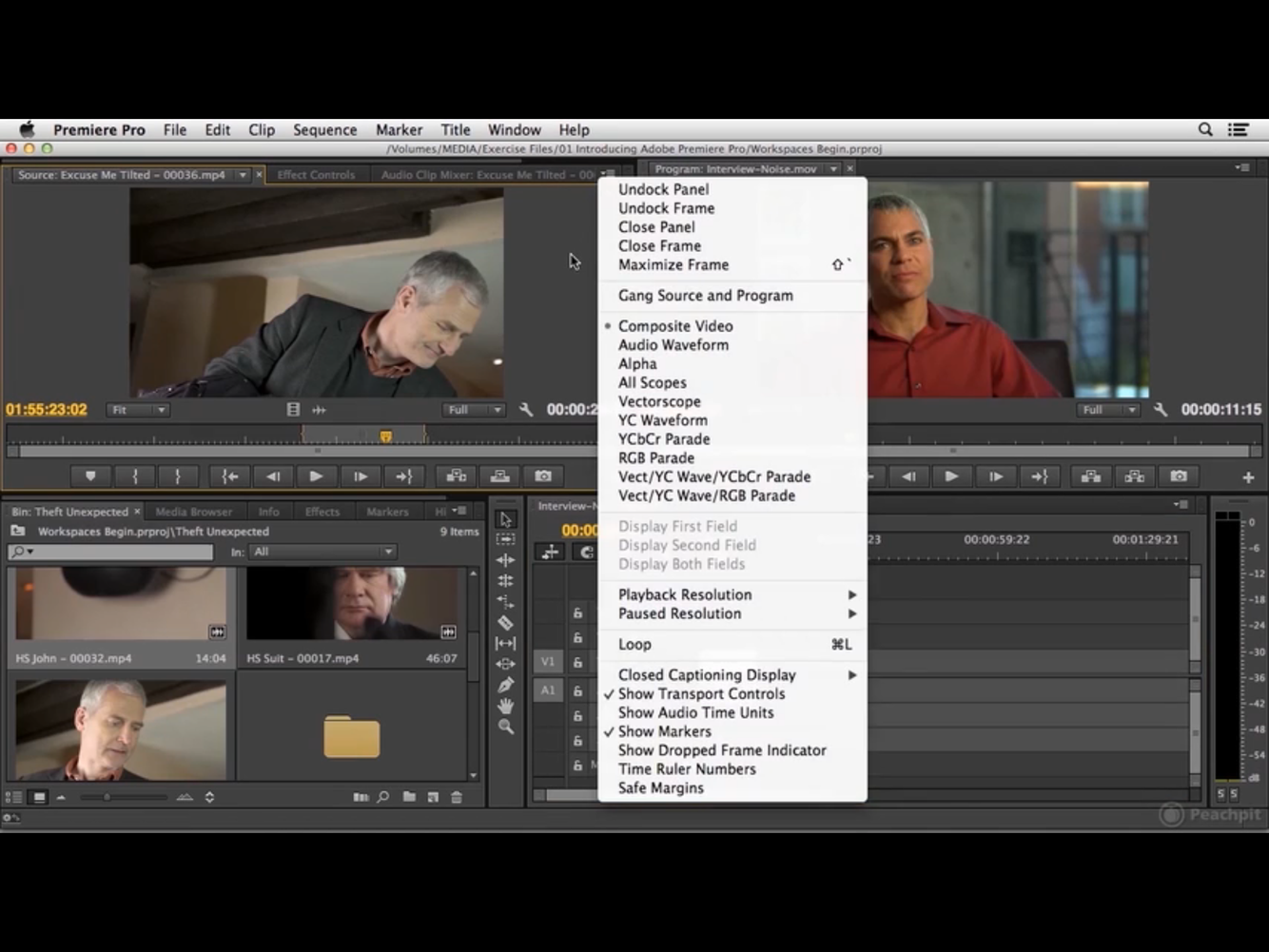1269x952 pixels.
Task: Select the Zoom magnifier tool
Action: tap(505, 727)
